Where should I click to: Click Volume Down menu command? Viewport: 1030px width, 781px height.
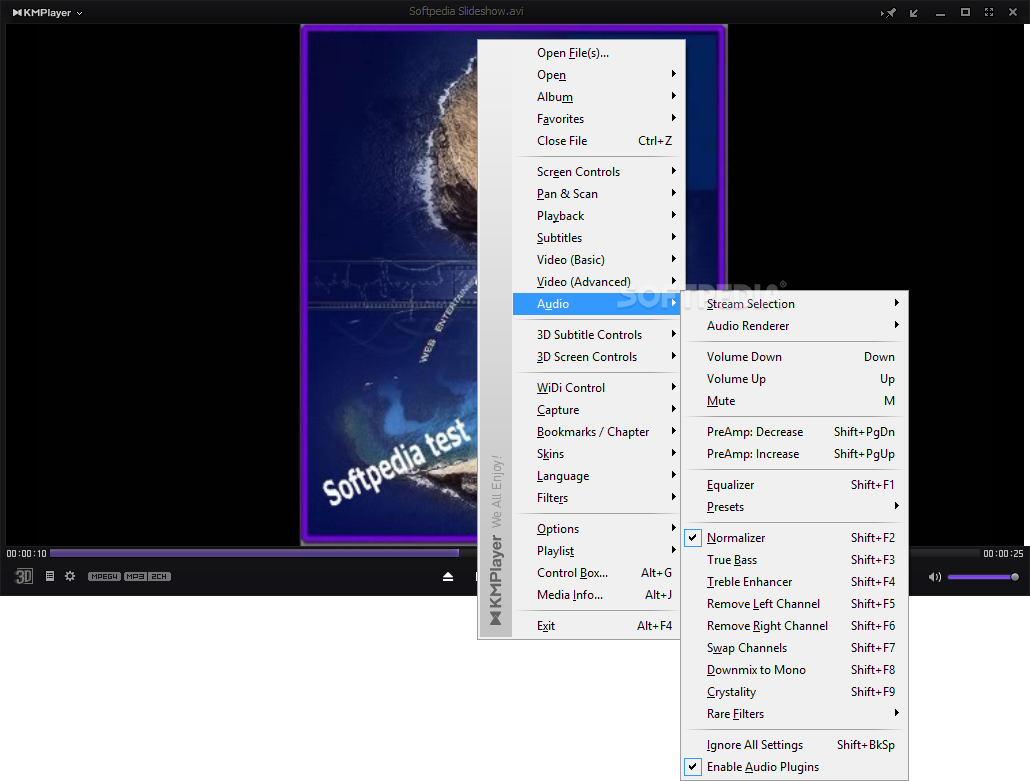click(x=795, y=357)
